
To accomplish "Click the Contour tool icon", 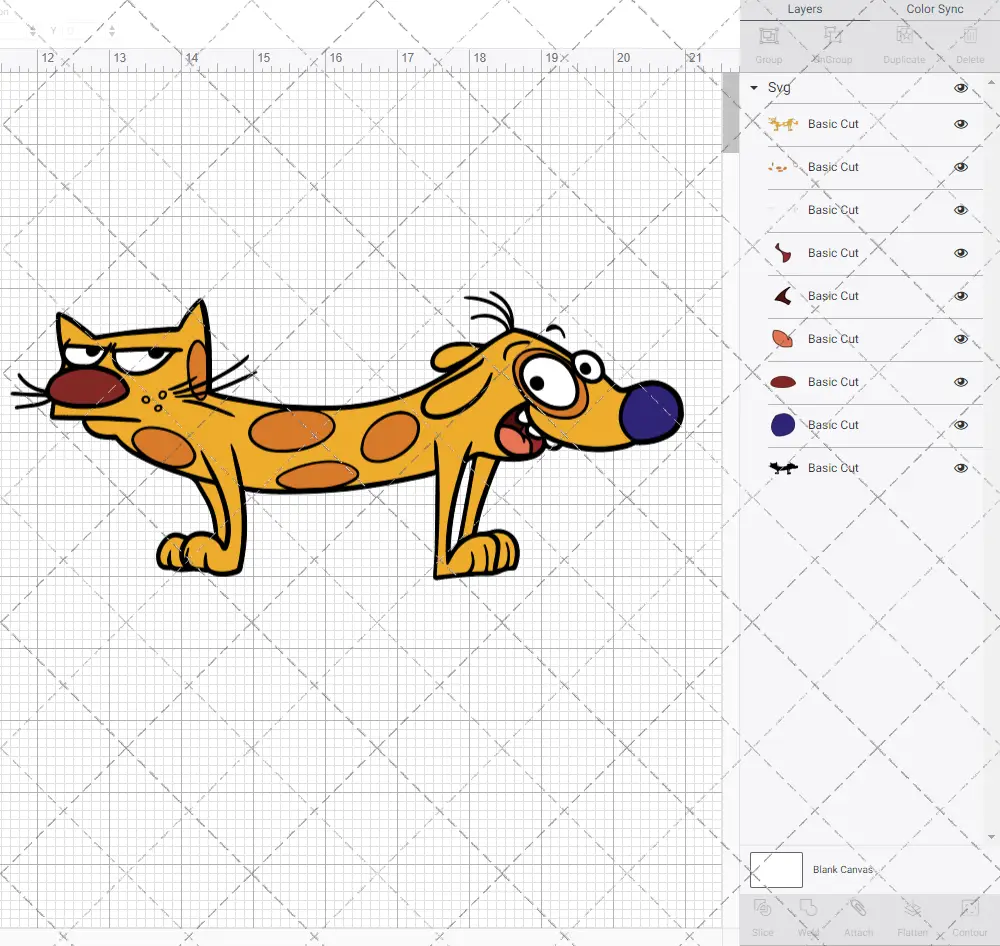I will (x=969, y=908).
